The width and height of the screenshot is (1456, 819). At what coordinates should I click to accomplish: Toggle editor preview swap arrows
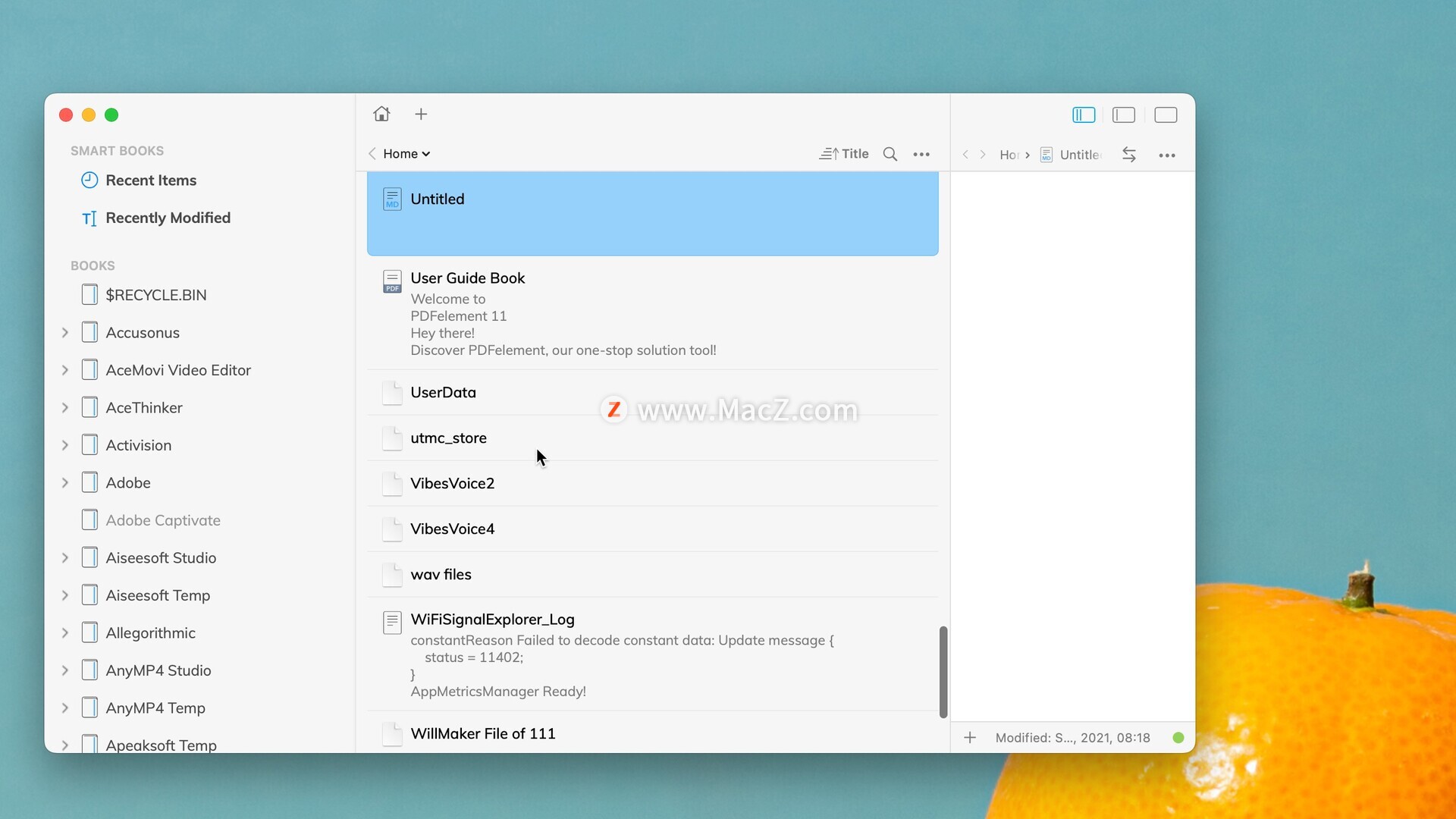[x=1129, y=155]
